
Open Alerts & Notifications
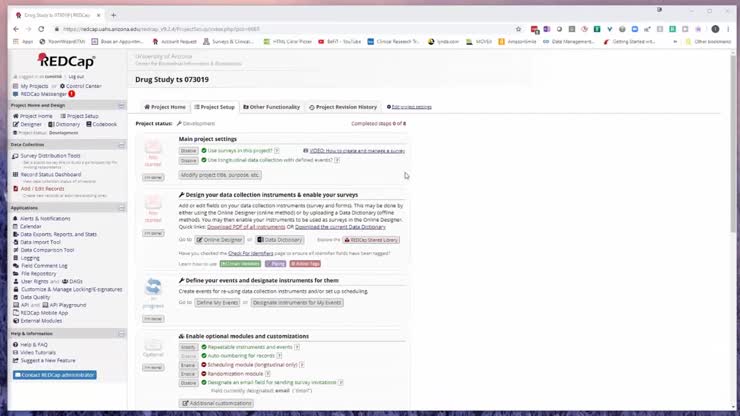(x=45, y=219)
